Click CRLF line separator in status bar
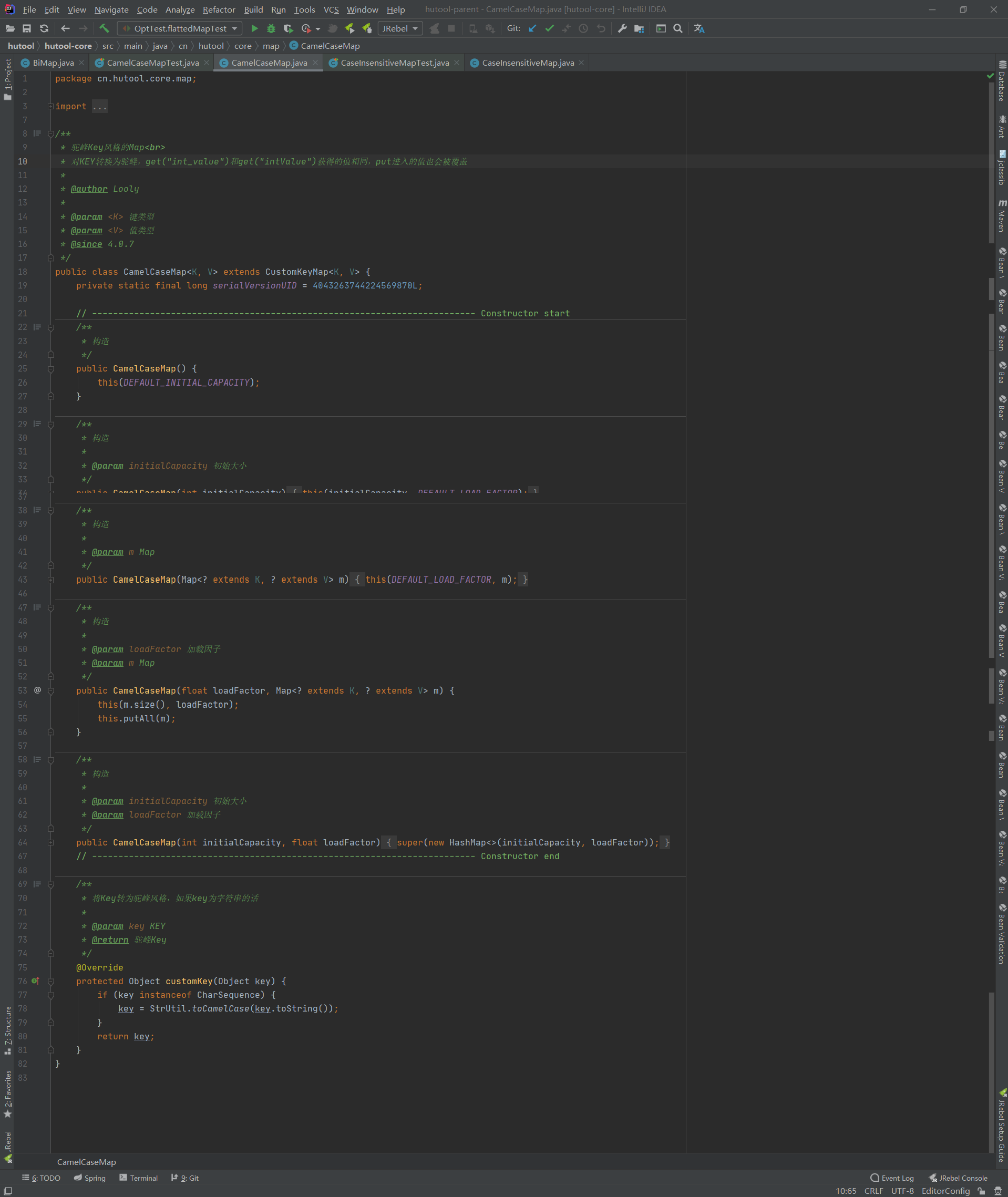Image resolution: width=1008 pixels, height=1197 pixels. click(873, 1191)
